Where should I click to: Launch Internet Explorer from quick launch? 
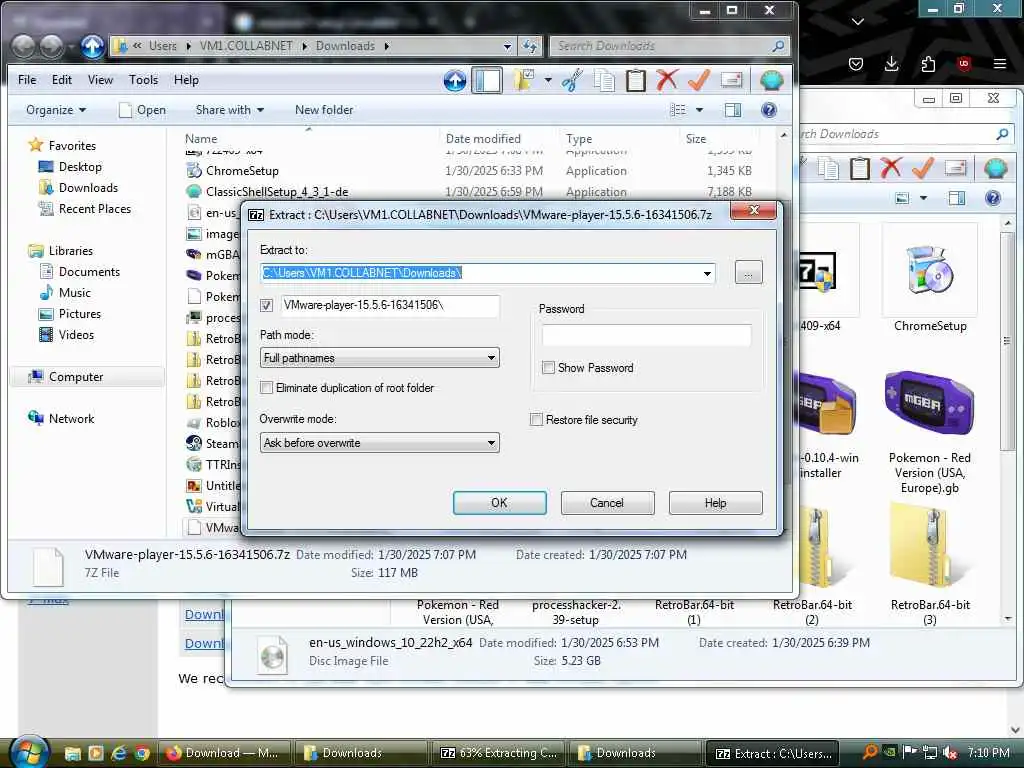tap(119, 753)
